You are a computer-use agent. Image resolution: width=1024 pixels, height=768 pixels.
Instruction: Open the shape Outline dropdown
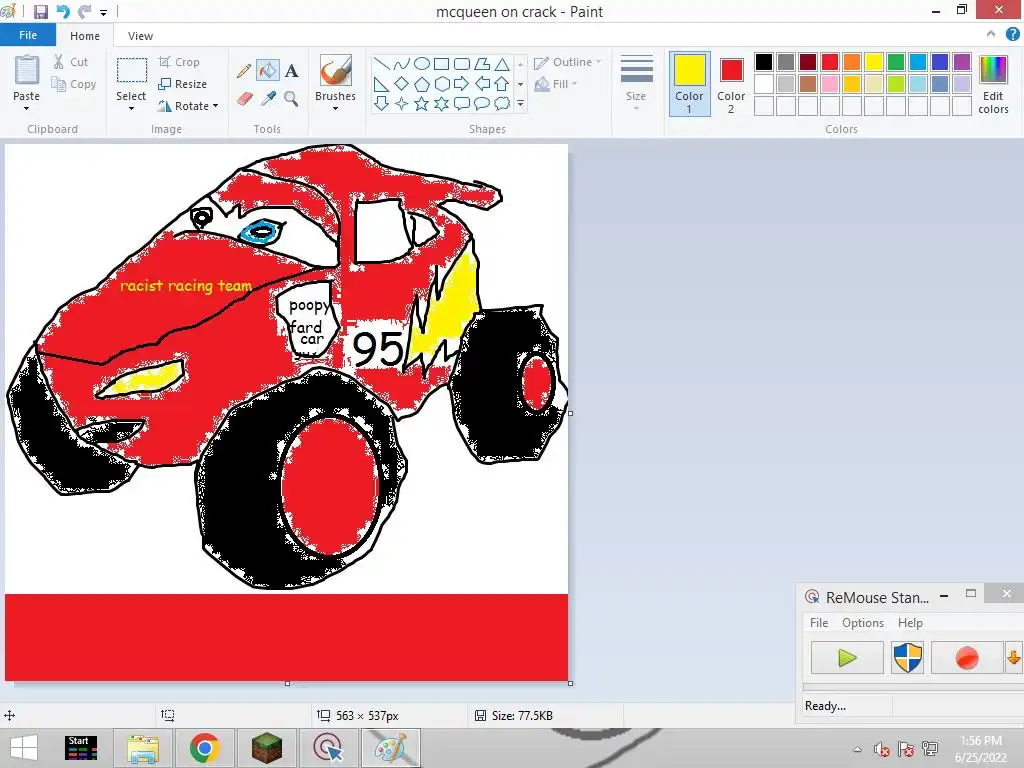tap(567, 62)
